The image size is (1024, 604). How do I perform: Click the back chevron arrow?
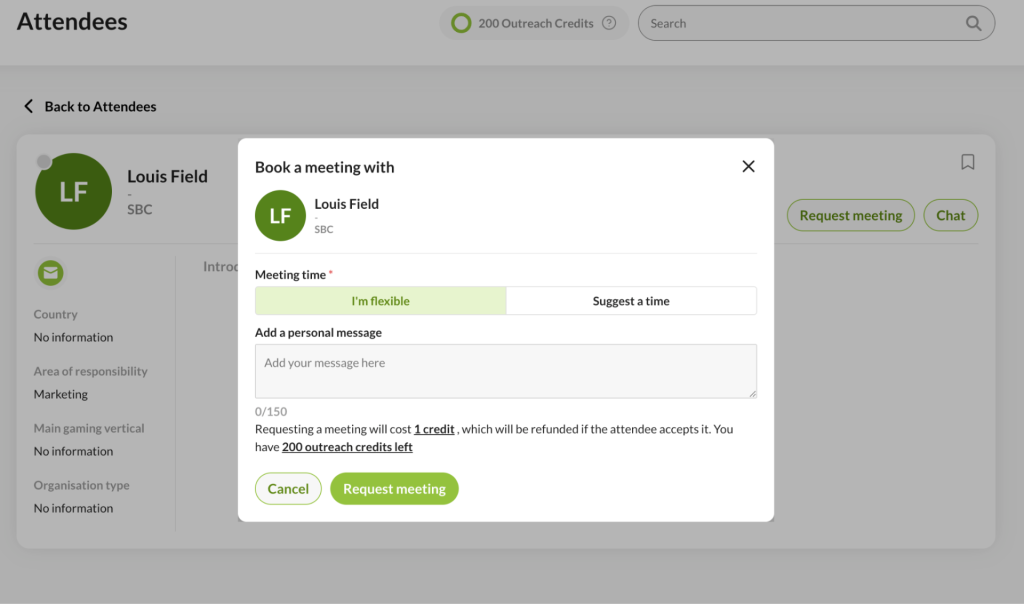click(29, 106)
